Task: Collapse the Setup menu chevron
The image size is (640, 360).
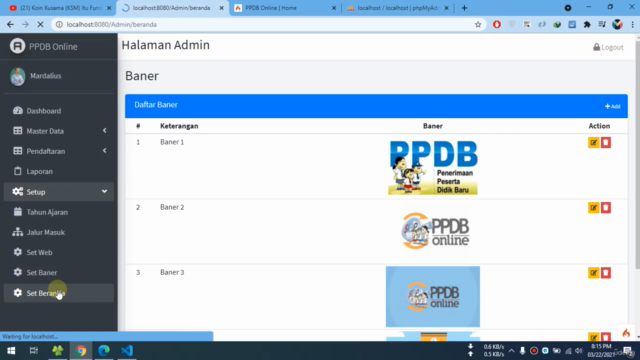Action: [104, 191]
